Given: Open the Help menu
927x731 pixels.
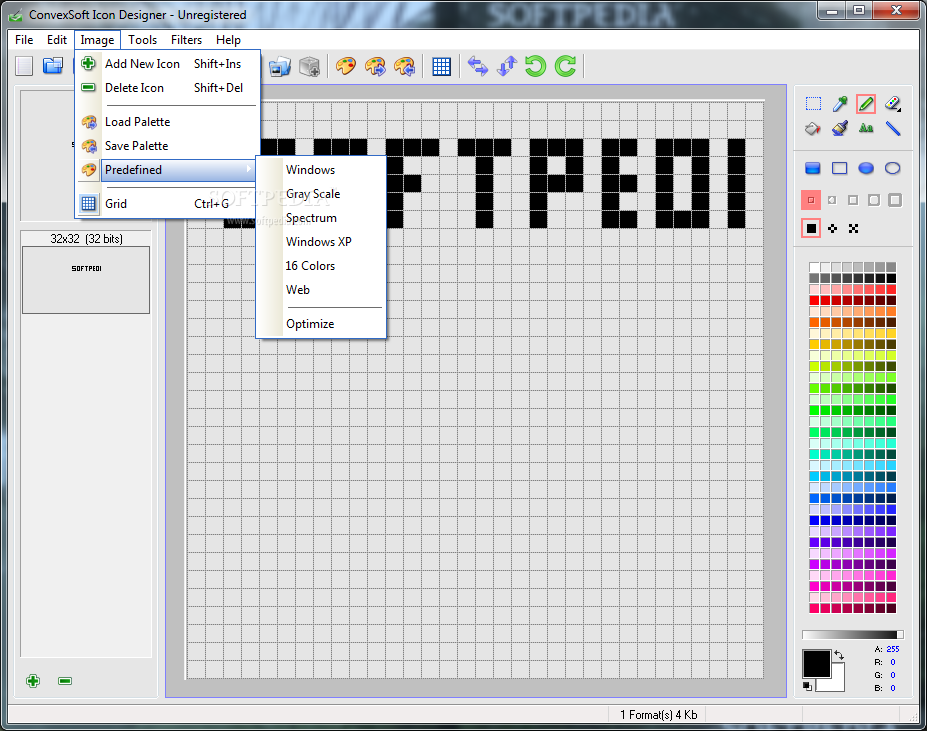Looking at the screenshot, I should point(228,40).
